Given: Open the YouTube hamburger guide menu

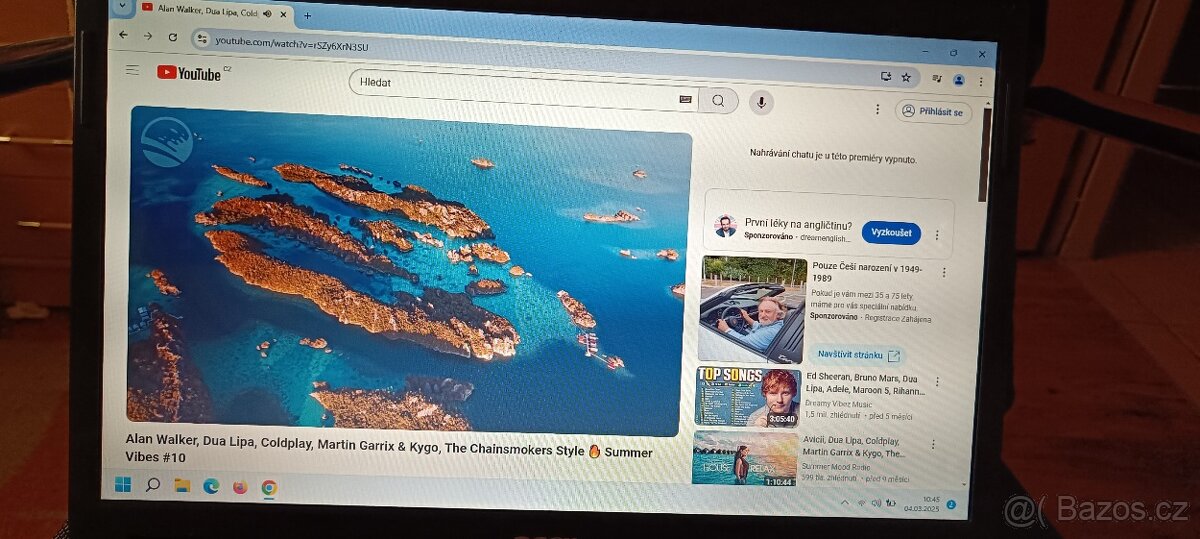Looking at the screenshot, I should click(132, 70).
